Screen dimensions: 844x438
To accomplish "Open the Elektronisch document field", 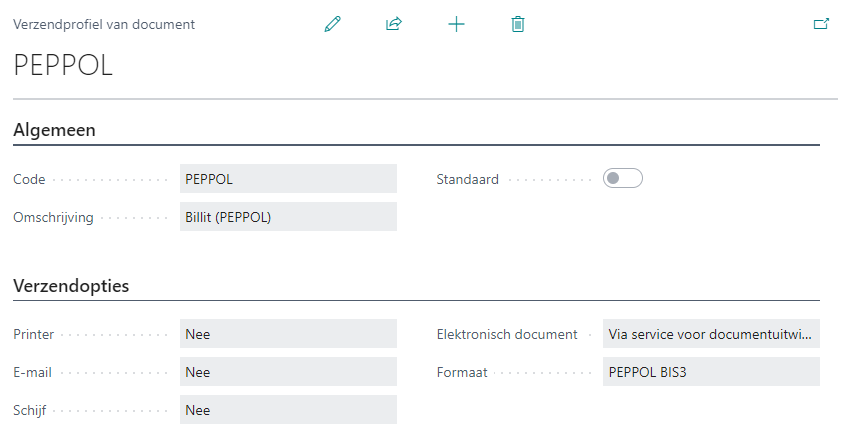I will point(711,334).
